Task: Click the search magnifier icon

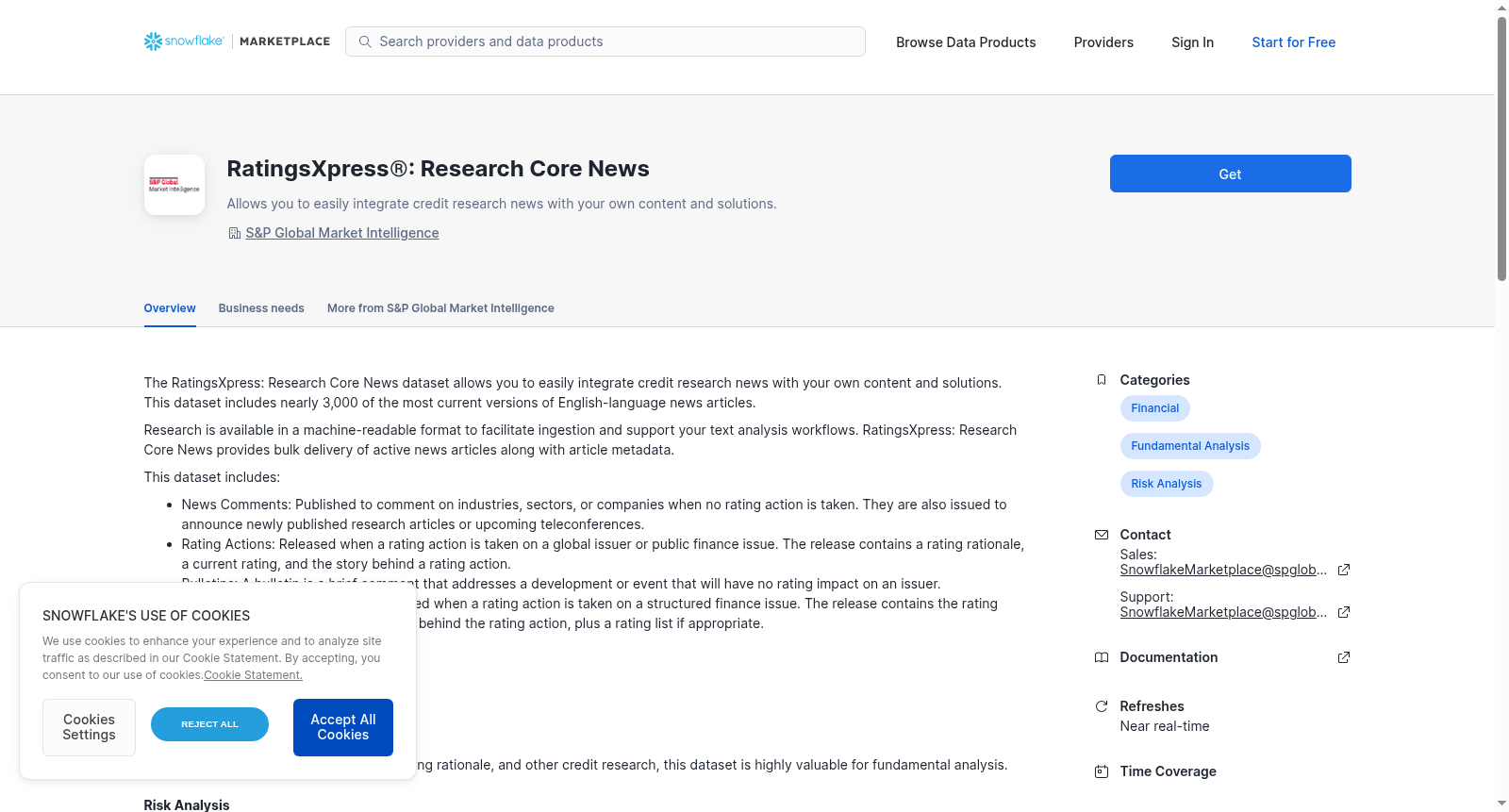Action: point(365,41)
